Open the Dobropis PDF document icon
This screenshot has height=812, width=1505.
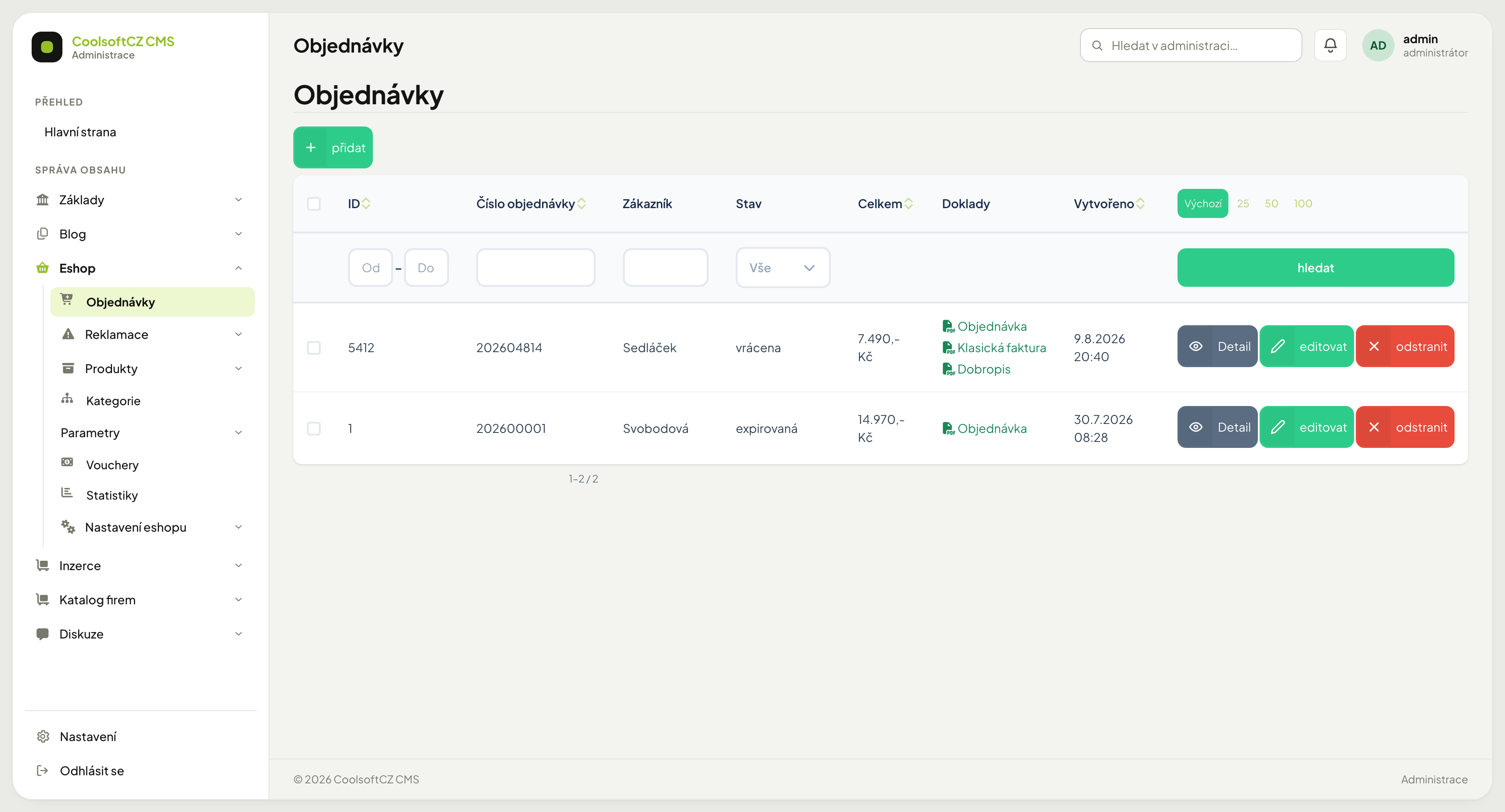[948, 369]
